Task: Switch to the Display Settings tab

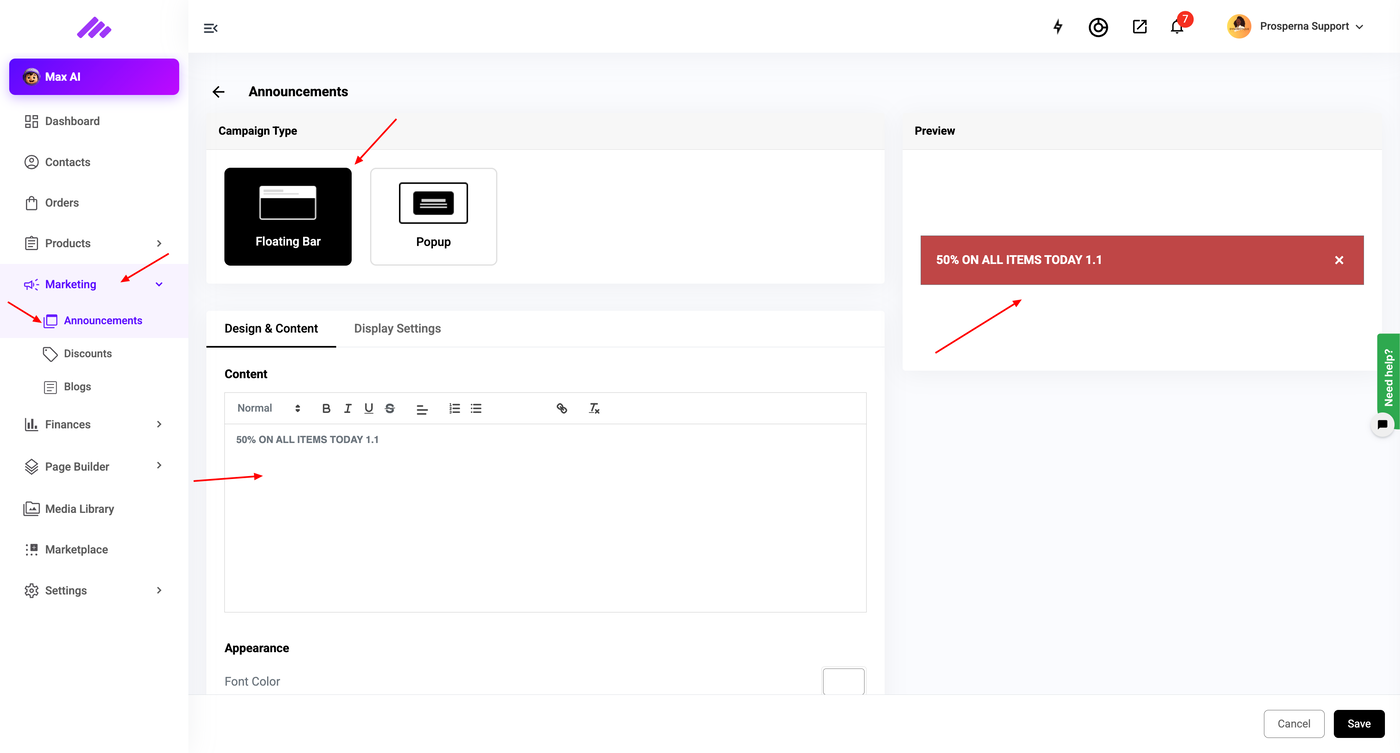Action: click(x=397, y=329)
